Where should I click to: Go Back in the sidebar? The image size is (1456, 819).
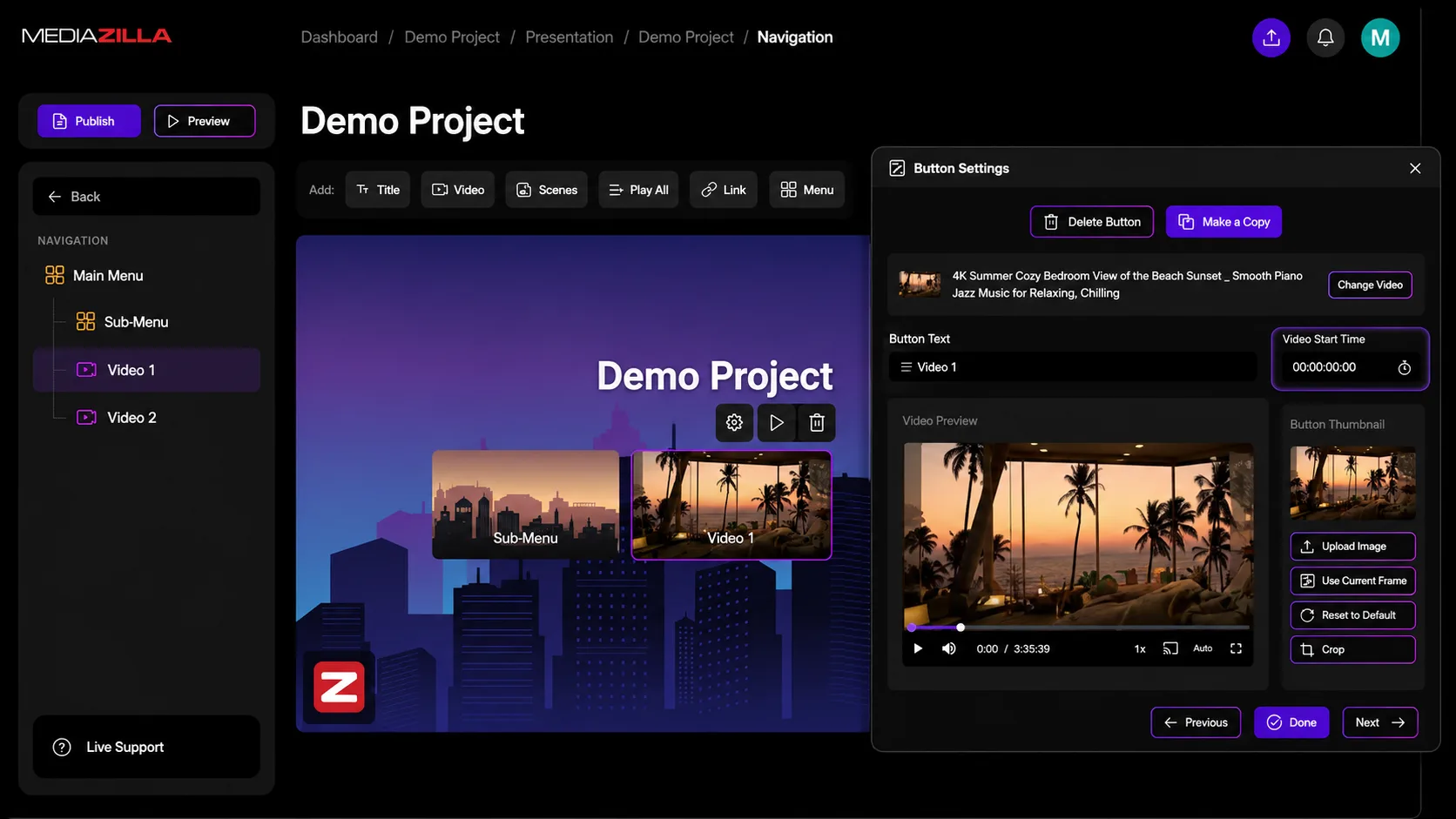tap(146, 197)
